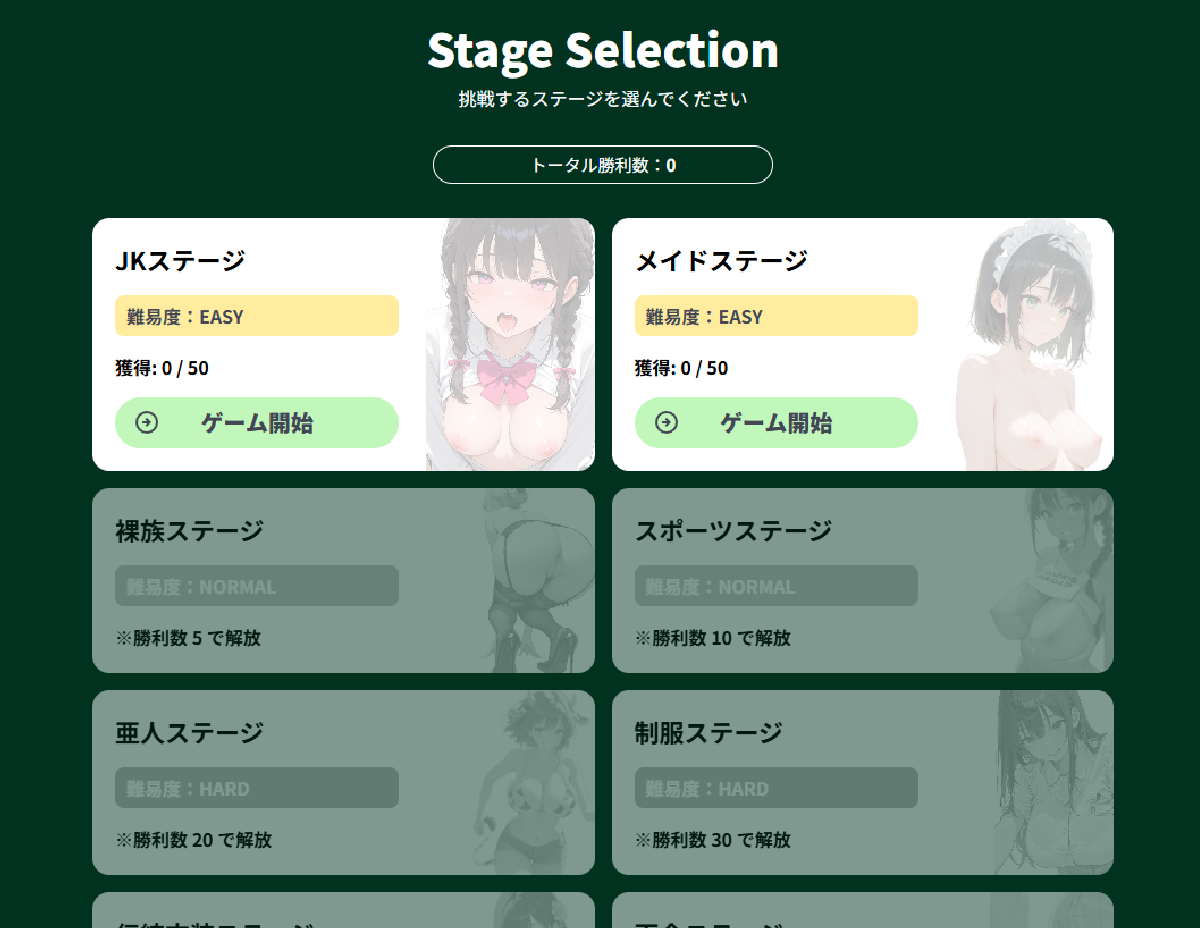Click the ※勝利数 30 で解放 unlock note
Screen dimensions: 1200x928
(713, 840)
